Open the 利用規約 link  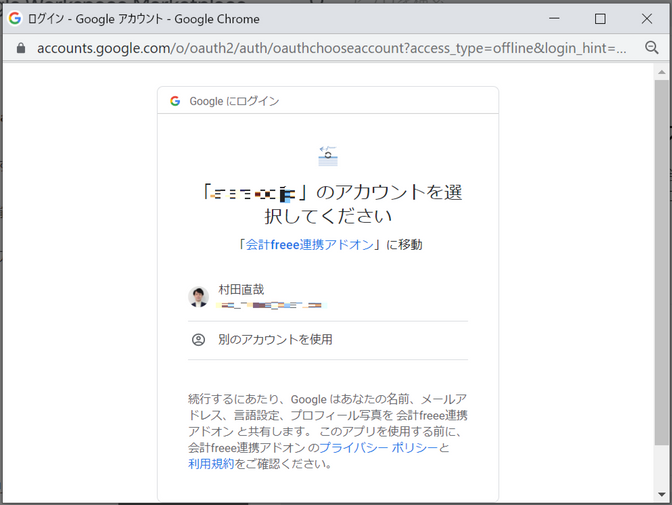(x=211, y=464)
